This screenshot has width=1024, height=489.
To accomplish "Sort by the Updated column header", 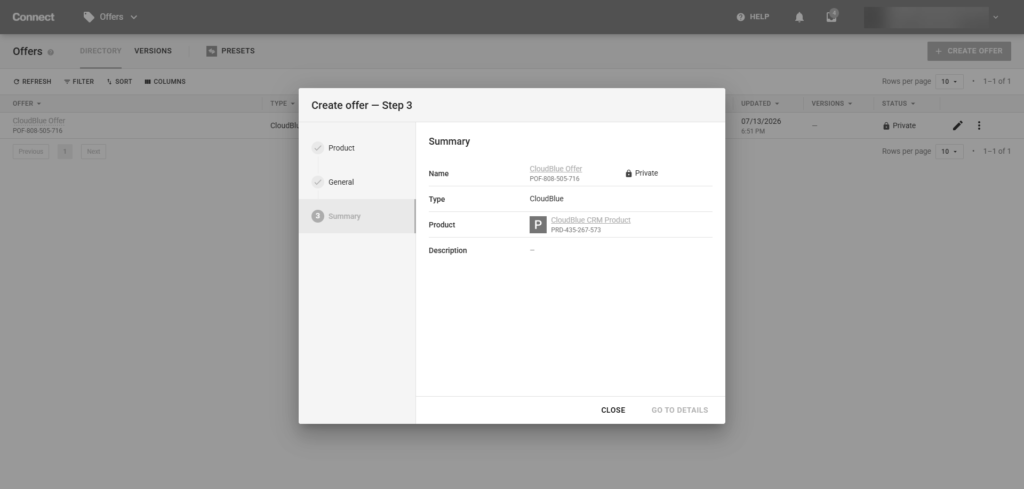I will pos(760,104).
